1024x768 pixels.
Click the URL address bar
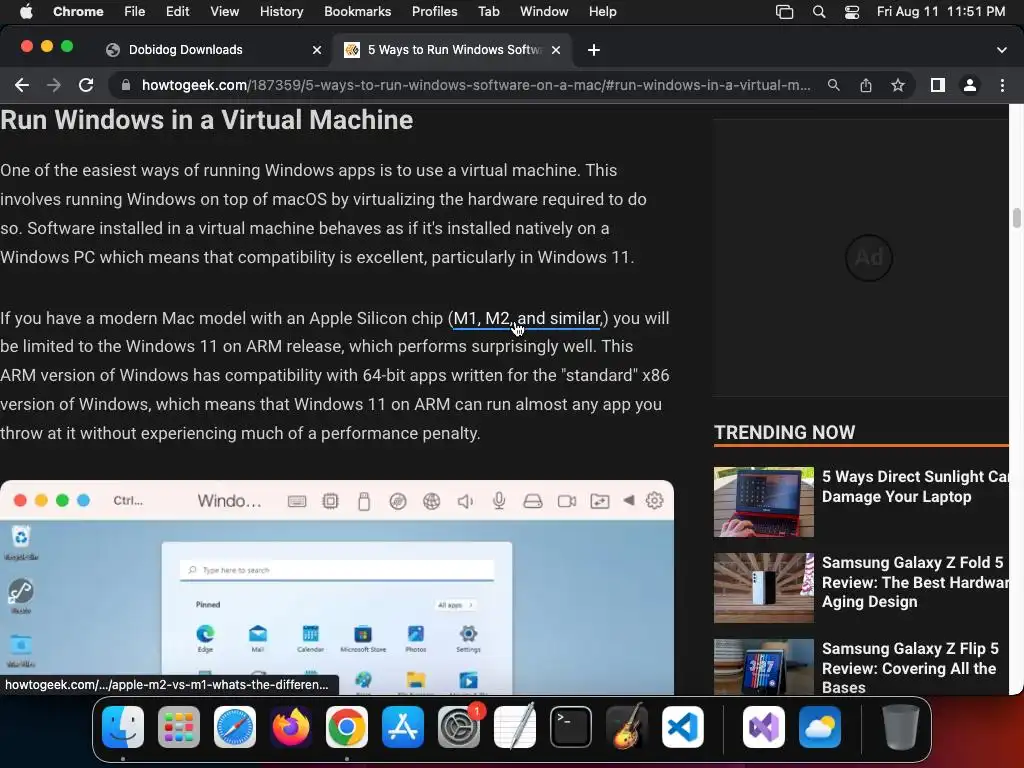pyautogui.click(x=475, y=85)
